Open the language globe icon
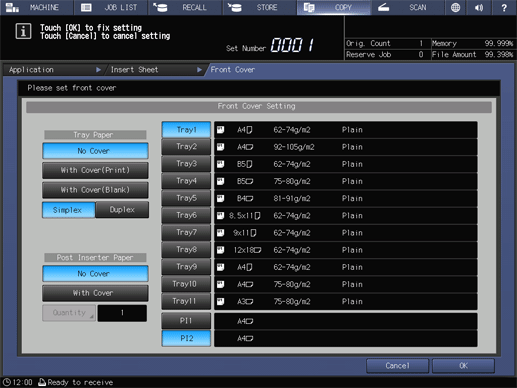Screen dimensions: 517x388 pyautogui.click(x=455, y=7)
